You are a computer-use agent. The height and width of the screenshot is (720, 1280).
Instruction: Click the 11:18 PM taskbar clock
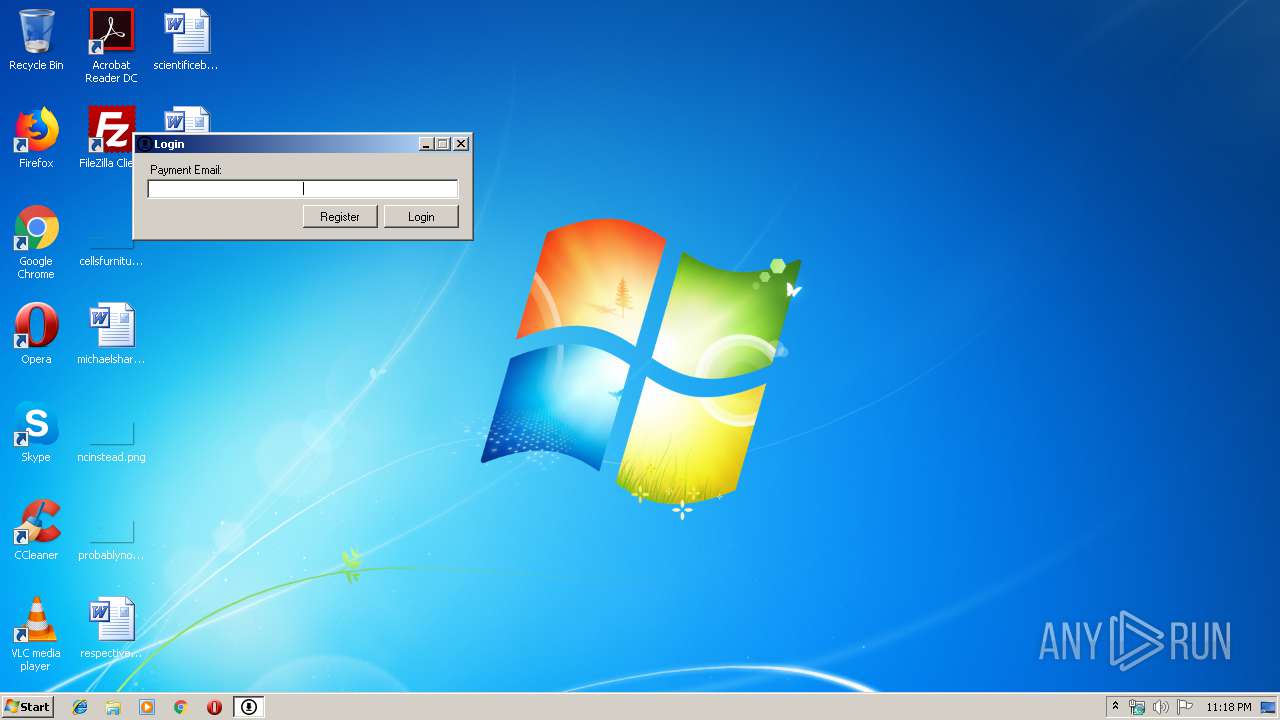click(1228, 707)
